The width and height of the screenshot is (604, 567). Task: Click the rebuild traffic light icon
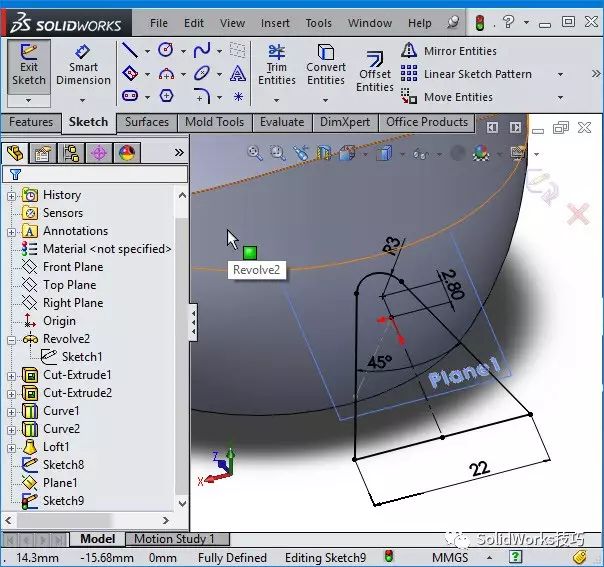(x=480, y=23)
